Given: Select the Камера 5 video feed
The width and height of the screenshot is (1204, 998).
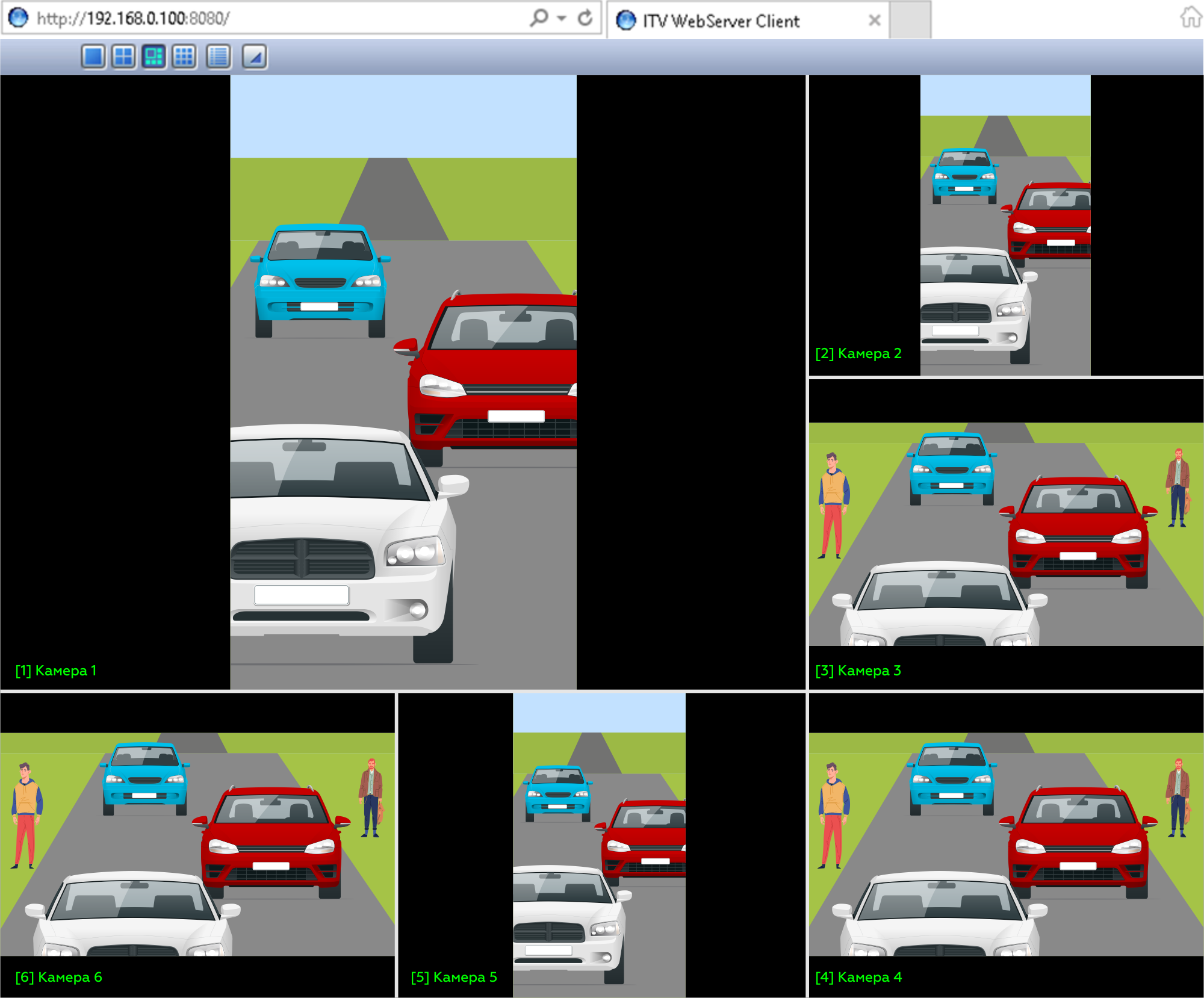Looking at the screenshot, I should (x=601, y=845).
